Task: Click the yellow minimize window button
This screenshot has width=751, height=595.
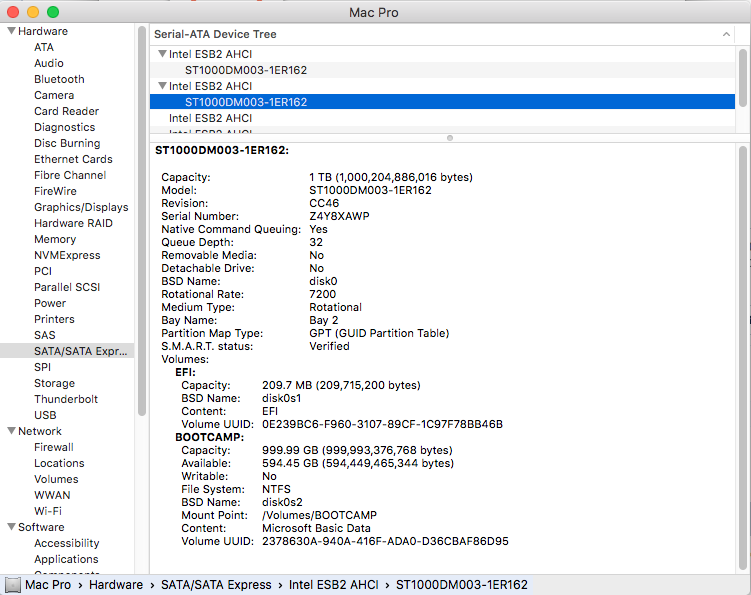Action: click(x=33, y=12)
